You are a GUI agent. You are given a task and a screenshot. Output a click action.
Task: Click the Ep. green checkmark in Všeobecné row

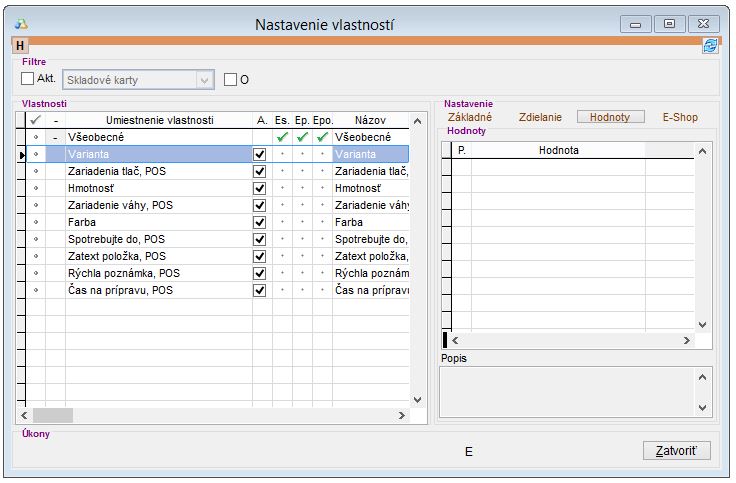302,137
